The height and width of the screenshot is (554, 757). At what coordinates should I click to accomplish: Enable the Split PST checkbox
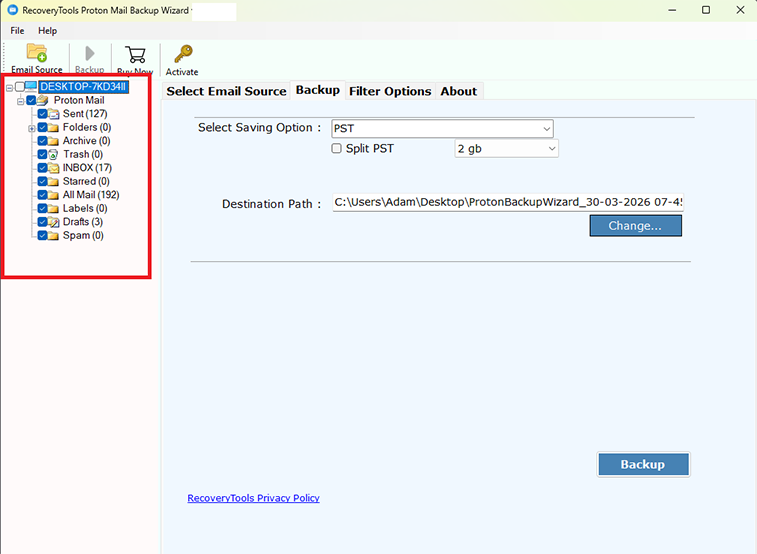click(336, 149)
